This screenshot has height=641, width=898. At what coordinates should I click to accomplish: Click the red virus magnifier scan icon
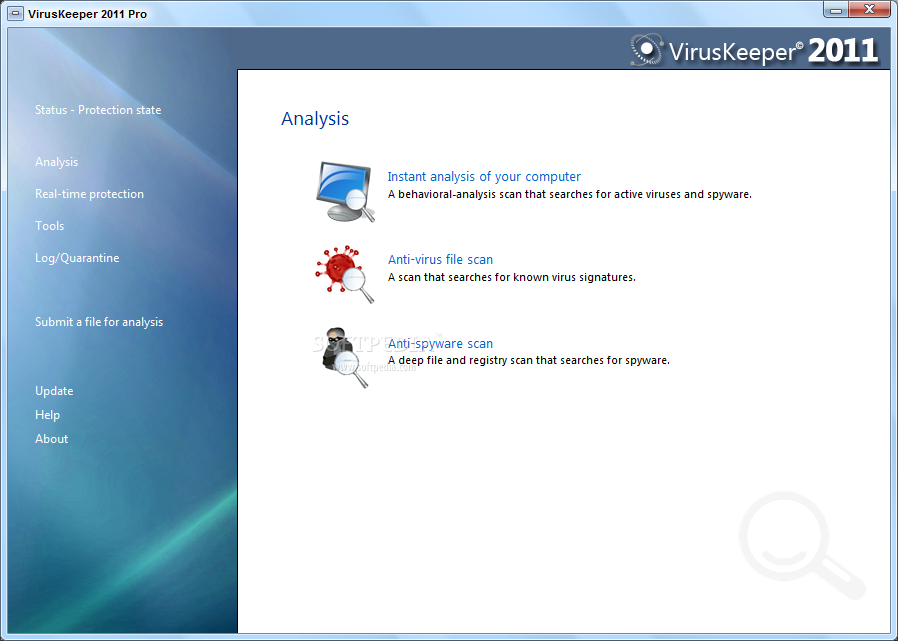[x=345, y=274]
